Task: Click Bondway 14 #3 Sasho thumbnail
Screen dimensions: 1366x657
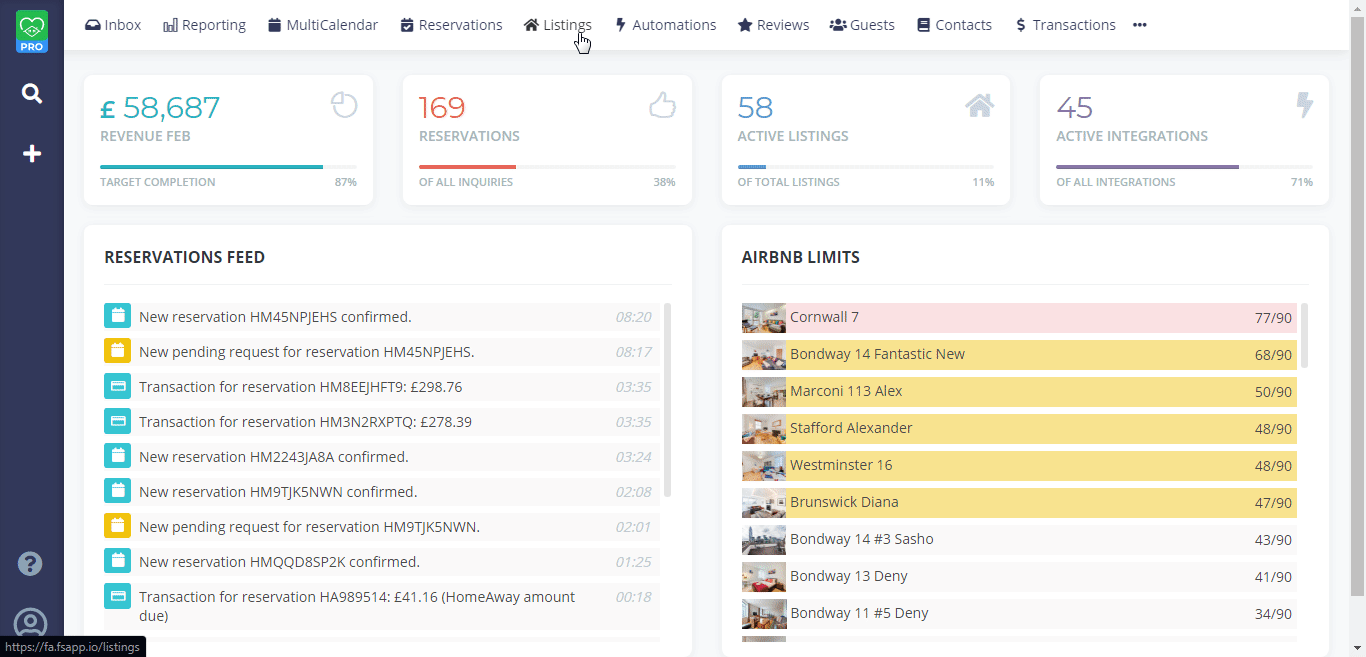Action: coord(764,540)
